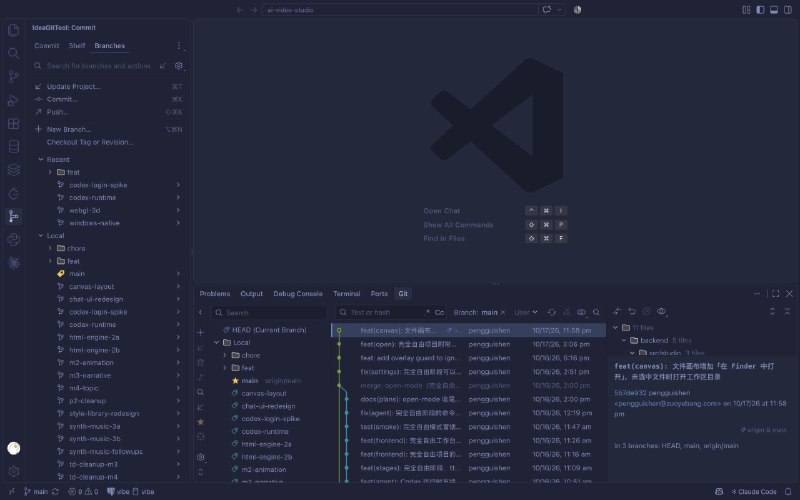Toggle the primary side bar layout
Screen dimensions: 800x500
(760, 10)
